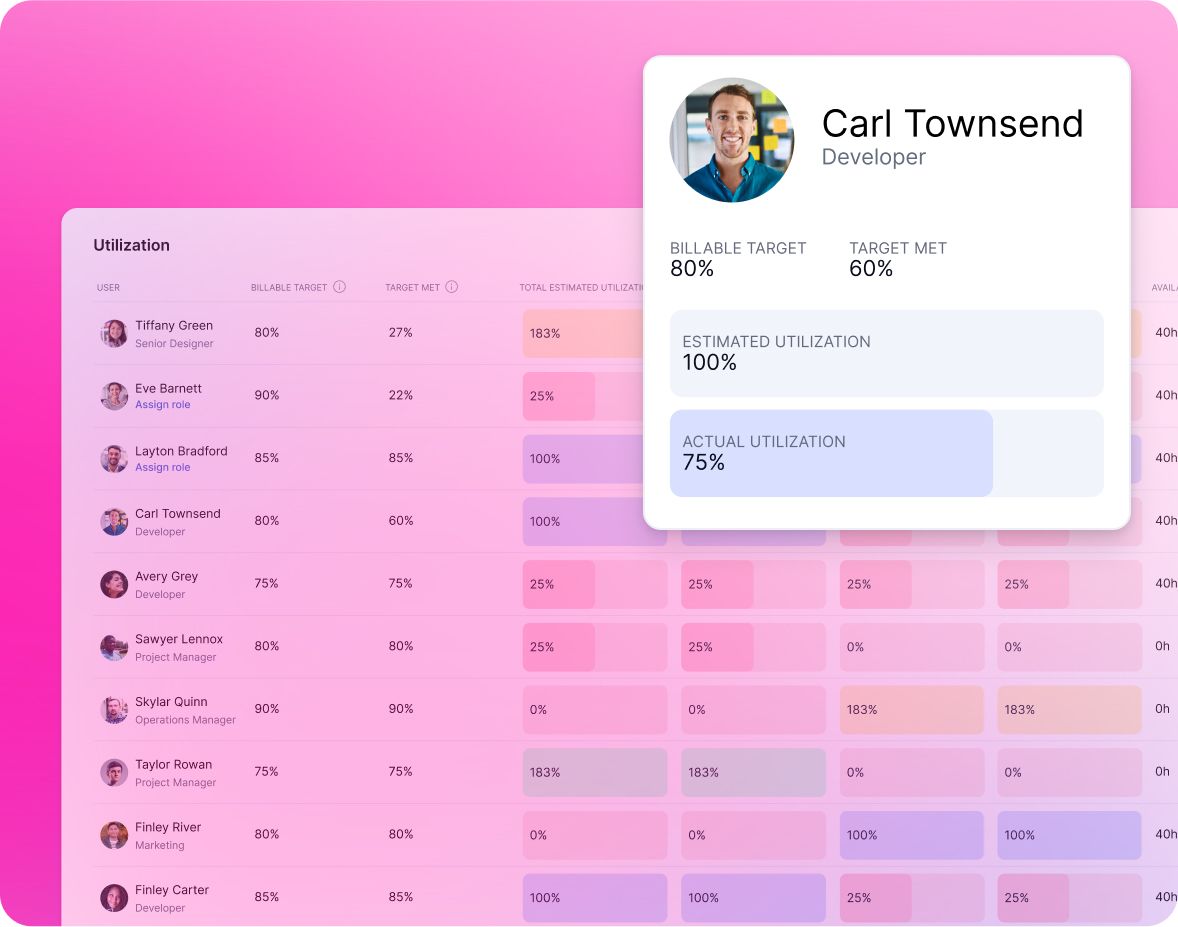Click the Estimated Utilization 100% bar in card
The width and height of the screenshot is (1178, 927).
(x=887, y=353)
